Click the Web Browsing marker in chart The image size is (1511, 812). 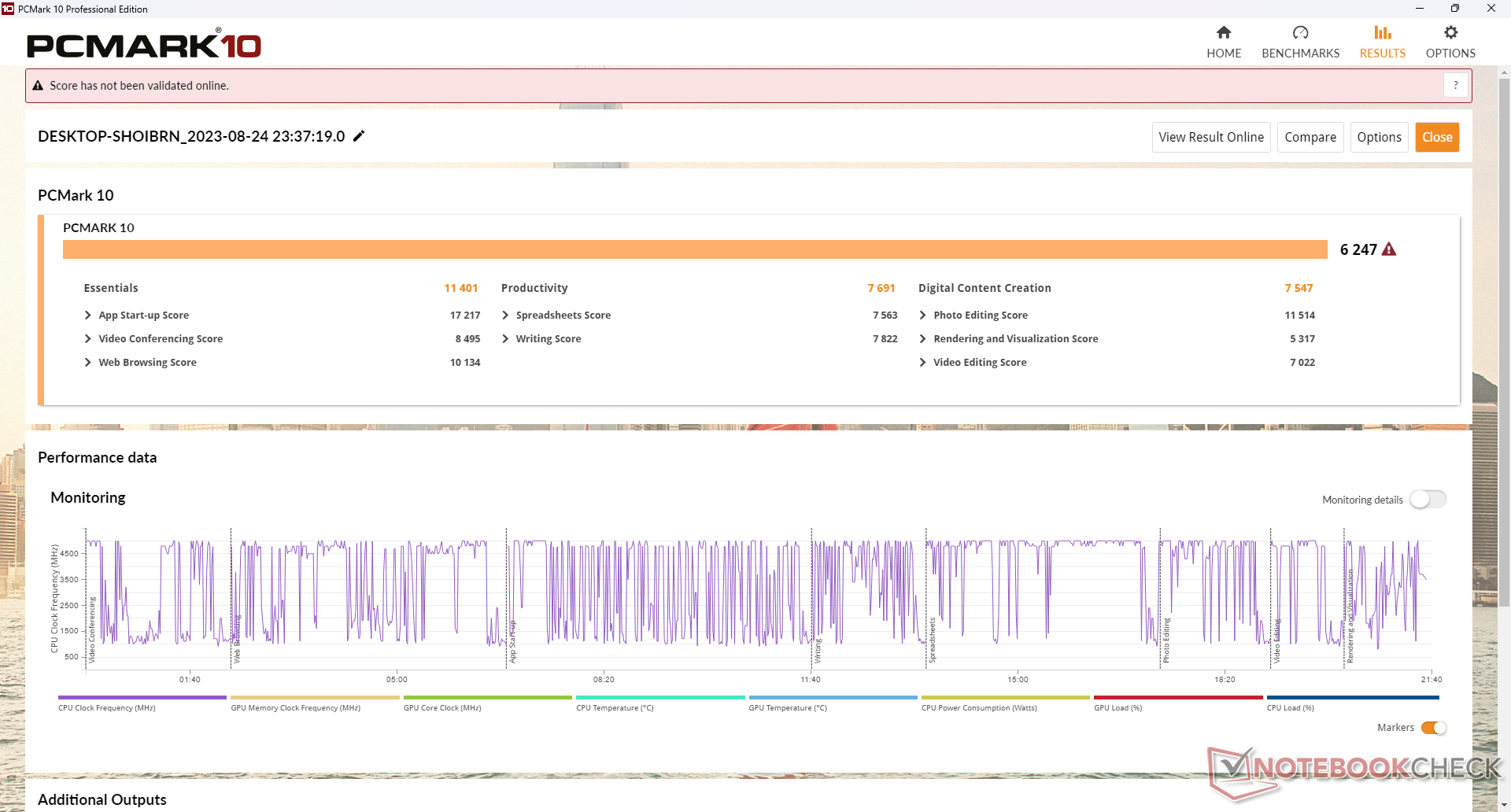(x=237, y=639)
